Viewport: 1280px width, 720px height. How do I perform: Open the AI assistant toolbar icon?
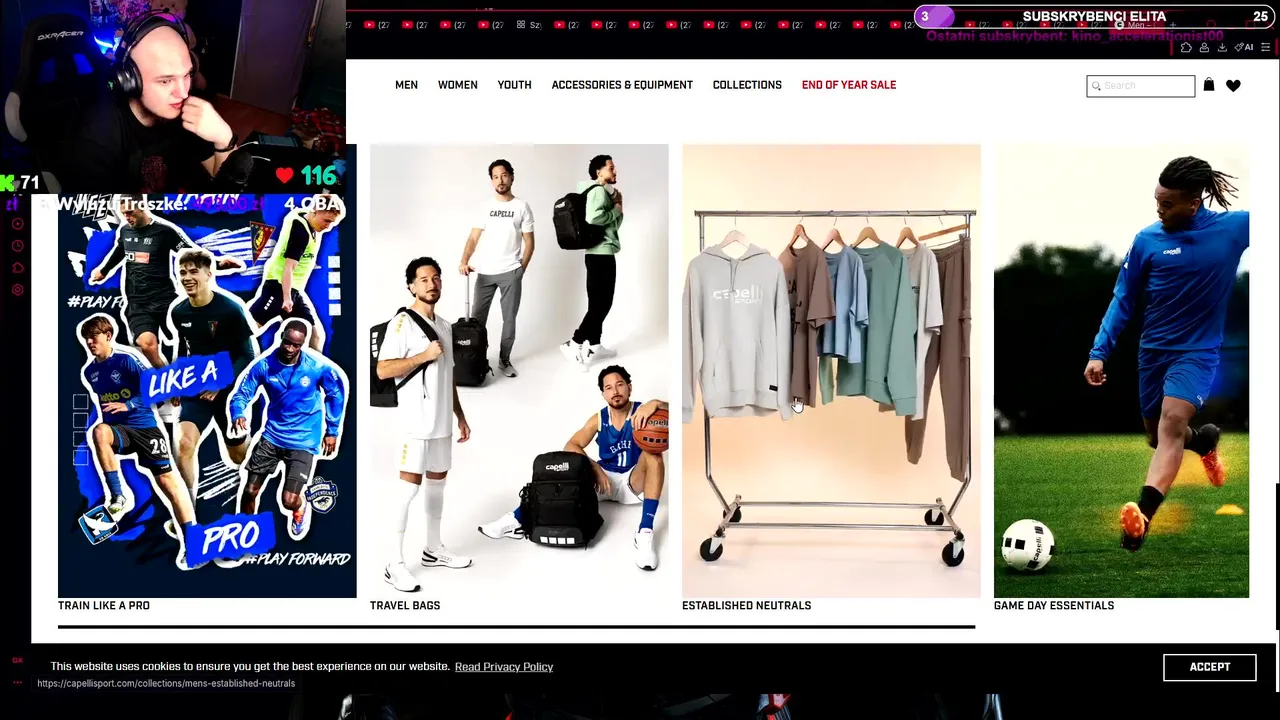[x=1244, y=47]
